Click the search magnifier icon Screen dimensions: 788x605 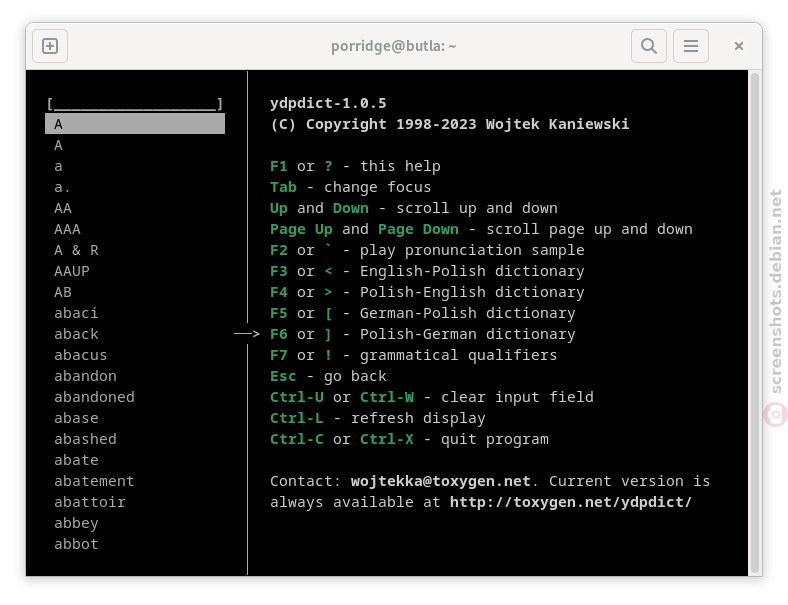tap(649, 46)
